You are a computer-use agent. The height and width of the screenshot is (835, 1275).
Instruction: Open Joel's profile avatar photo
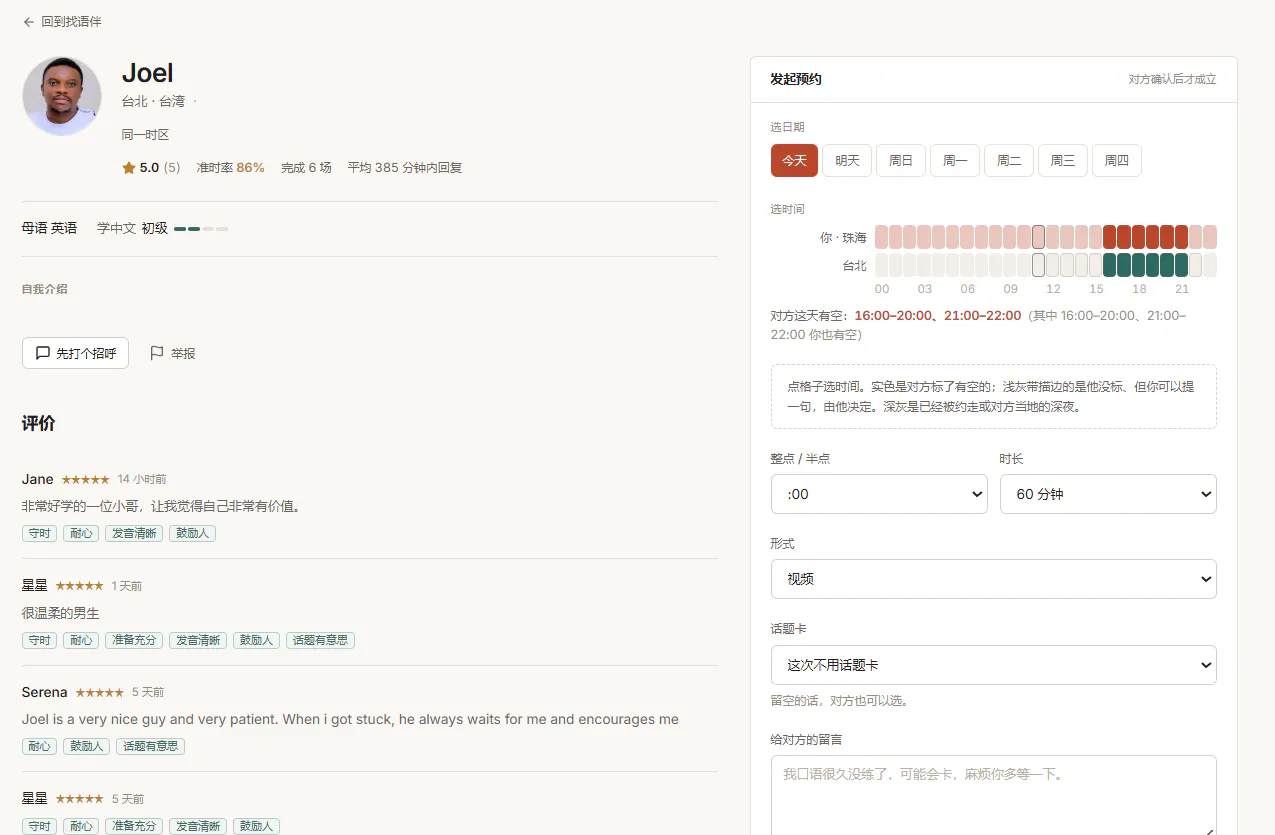pos(62,96)
